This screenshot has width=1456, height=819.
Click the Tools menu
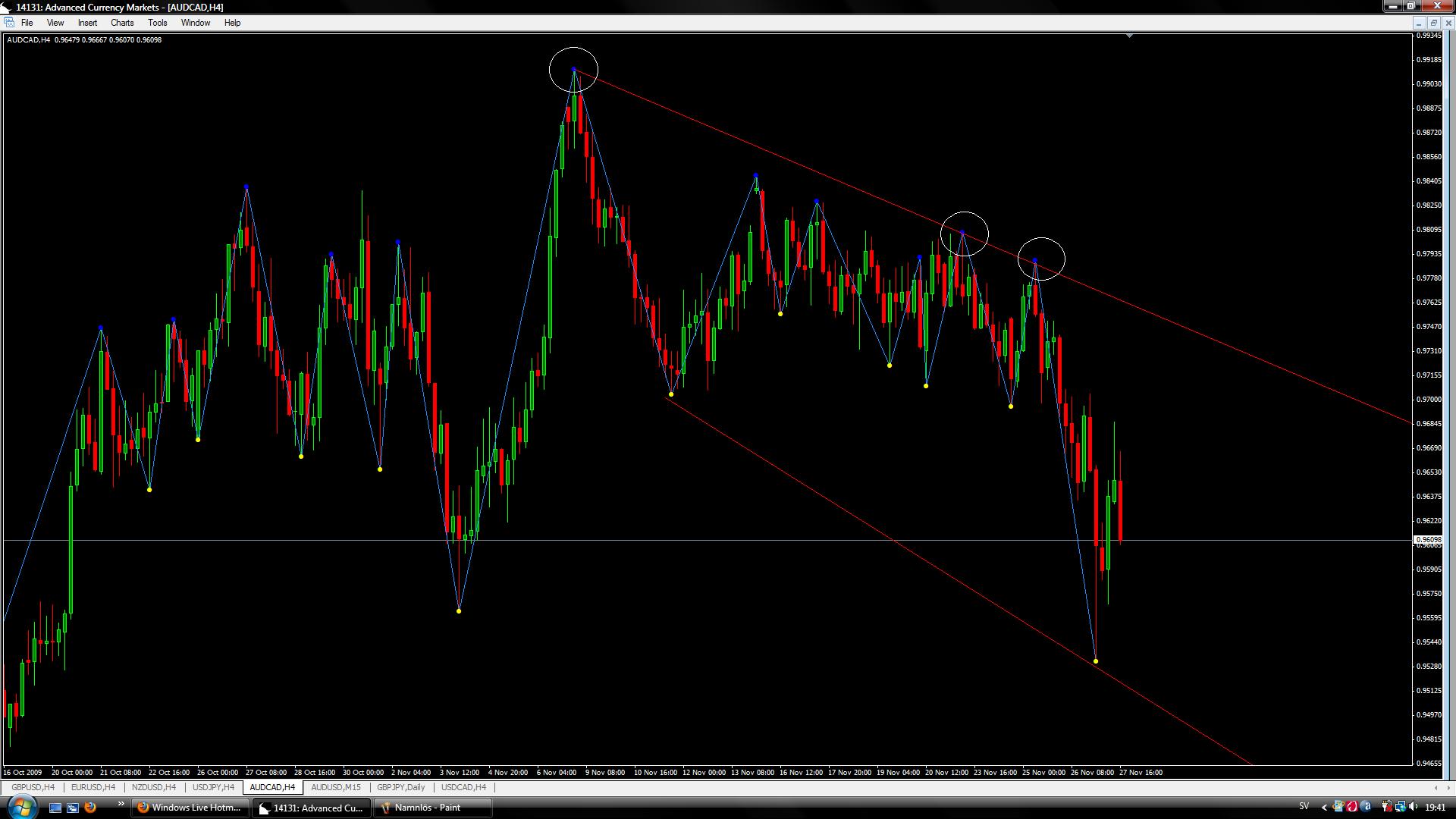click(x=157, y=23)
